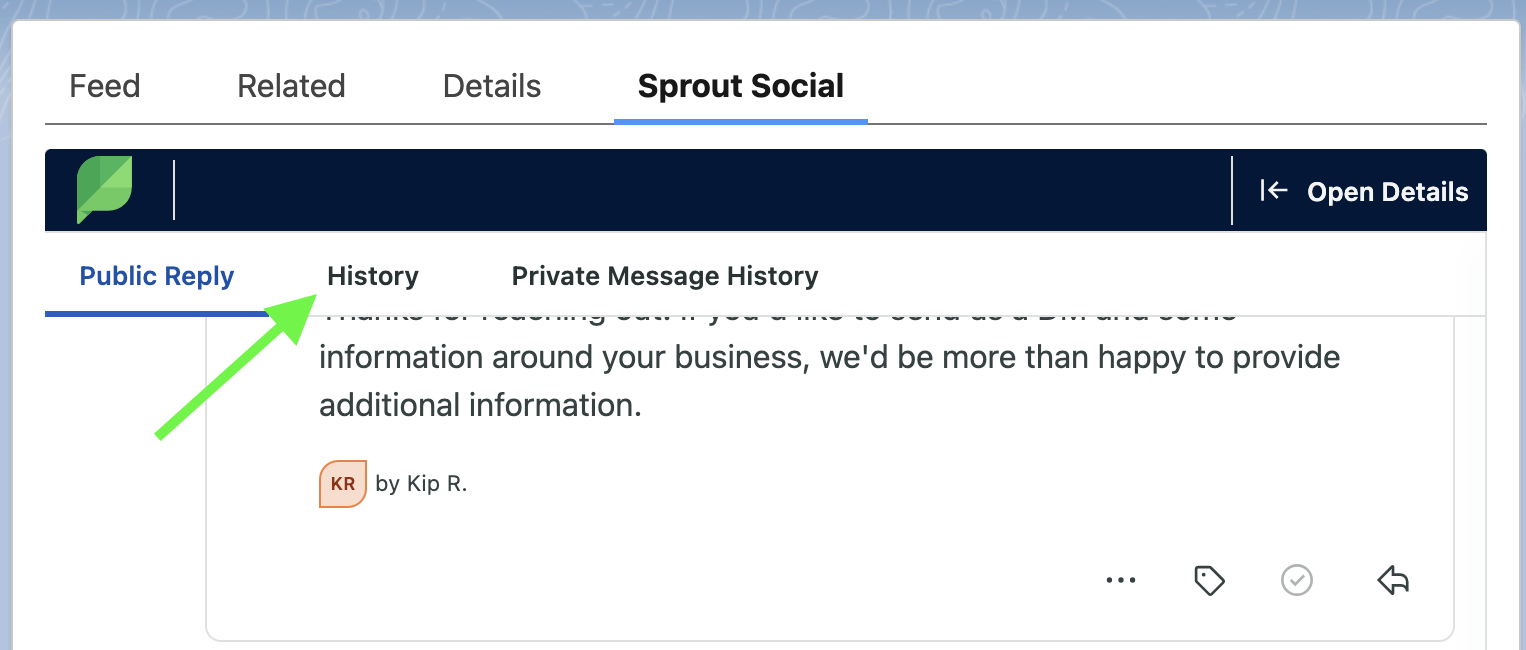
Task: Select the KR avatar badge
Action: point(343,484)
